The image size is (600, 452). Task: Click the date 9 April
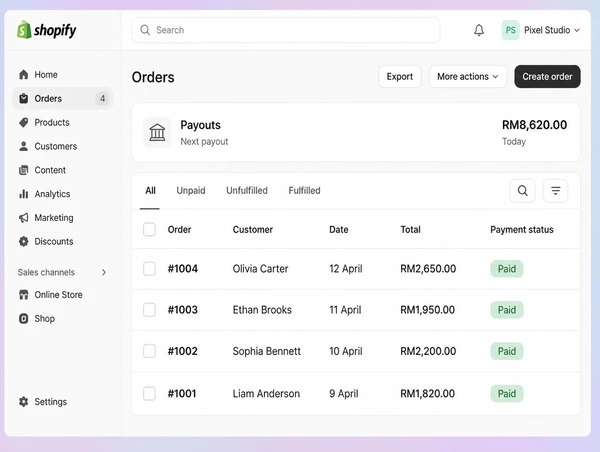[x=344, y=393]
